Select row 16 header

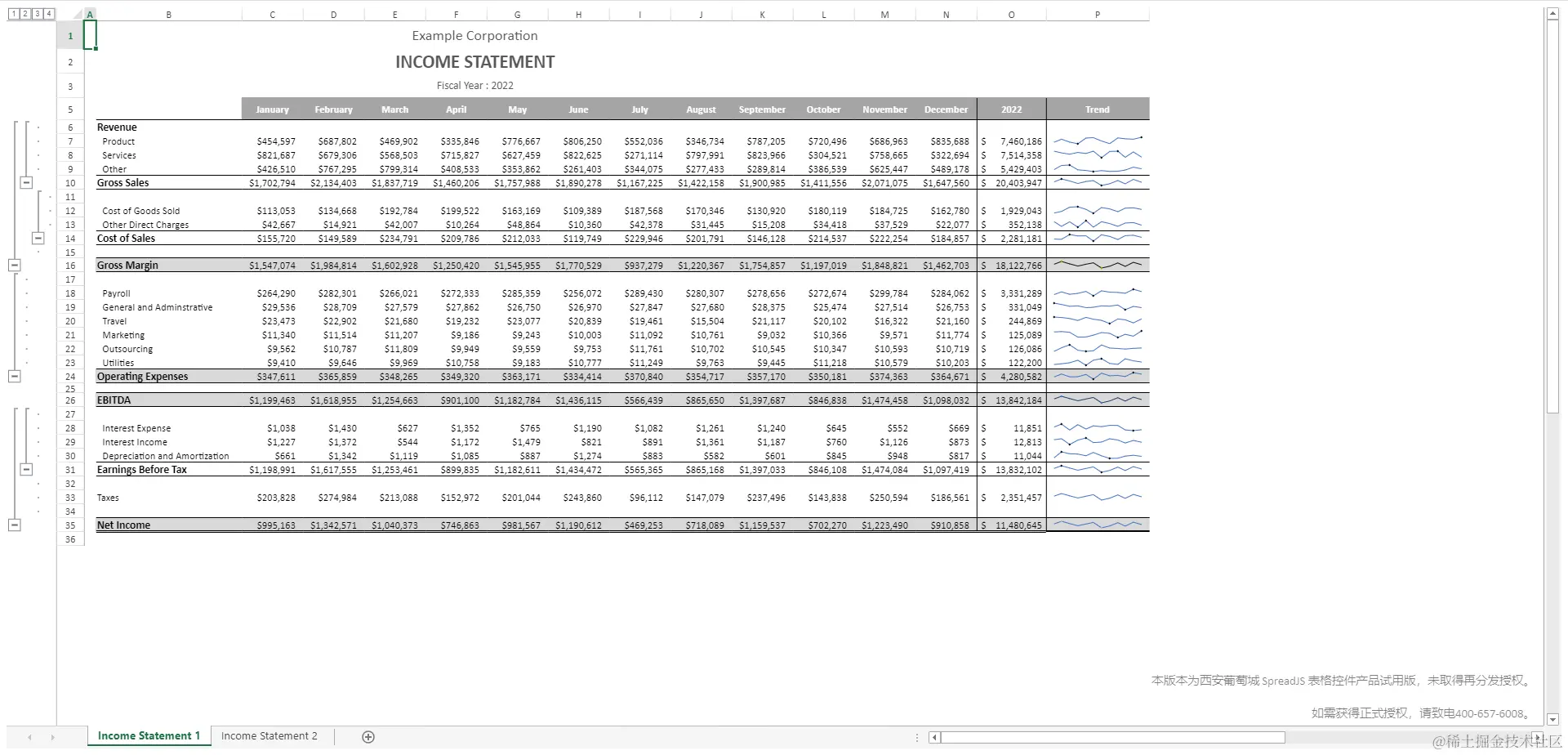click(x=70, y=266)
